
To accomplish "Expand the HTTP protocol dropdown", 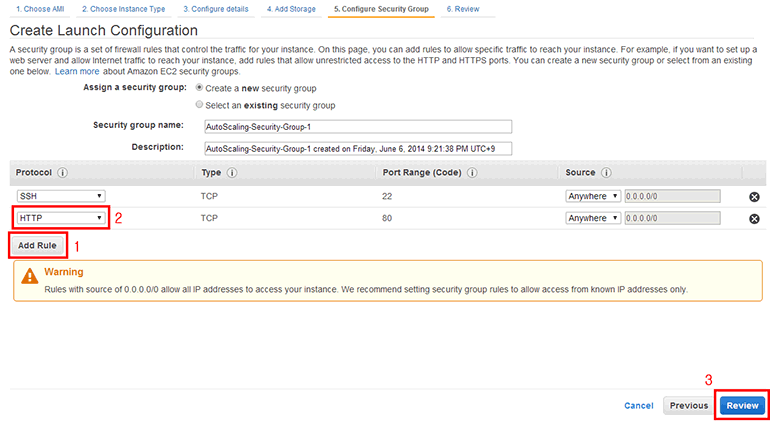I will point(61,218).
